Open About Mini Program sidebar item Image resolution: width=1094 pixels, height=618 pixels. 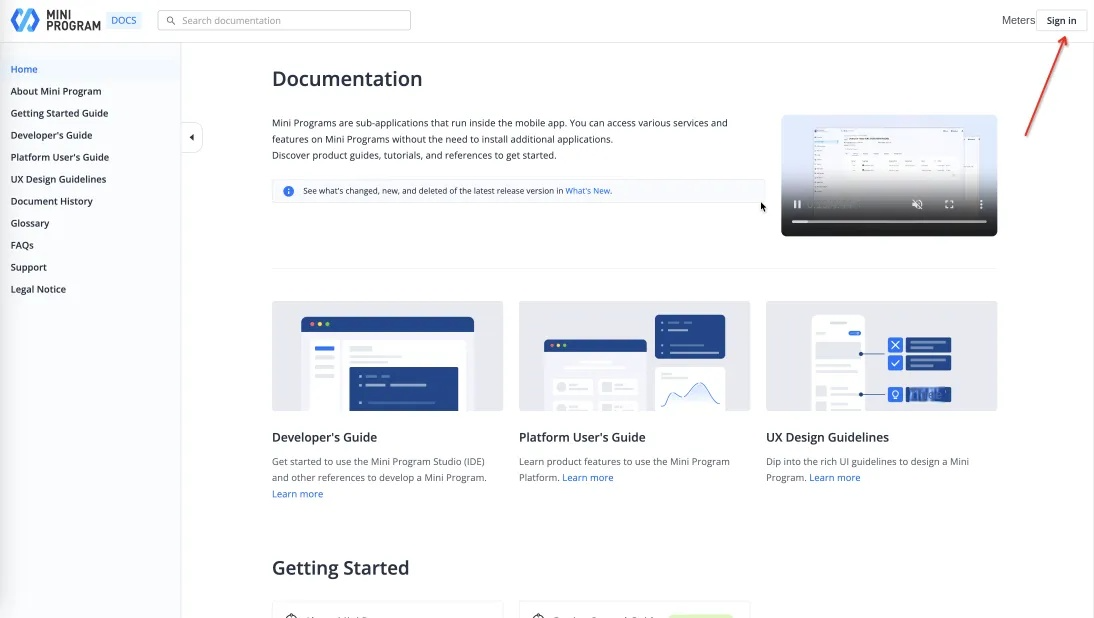pos(56,91)
